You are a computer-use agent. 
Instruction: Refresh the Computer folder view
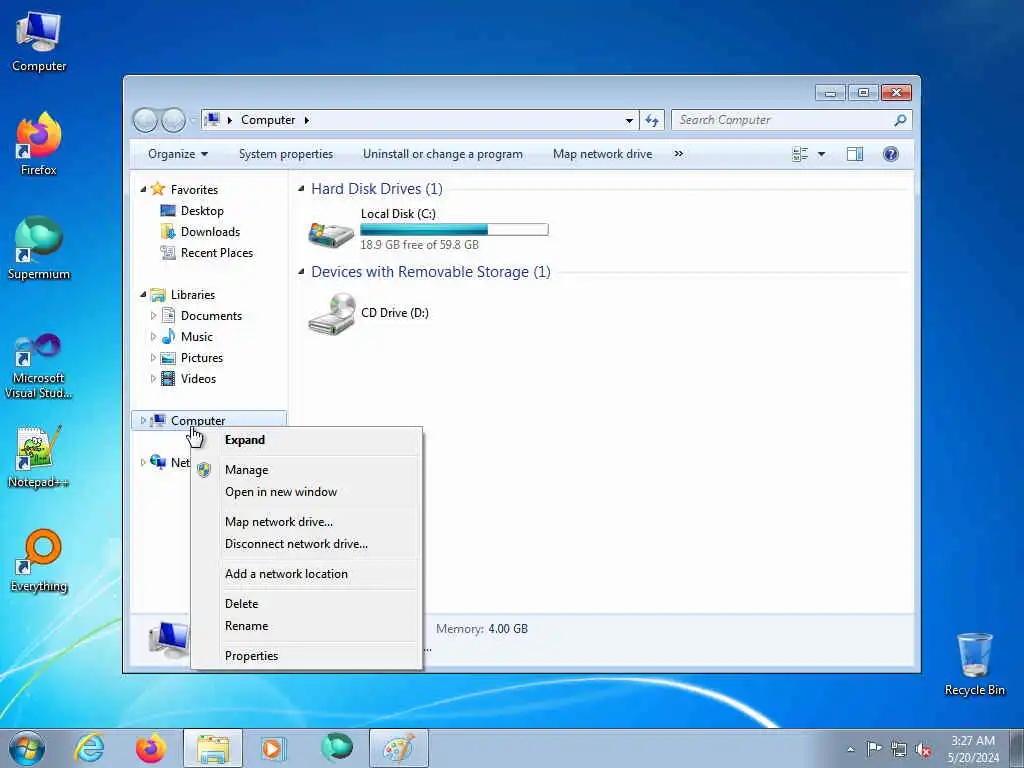pyautogui.click(x=652, y=120)
